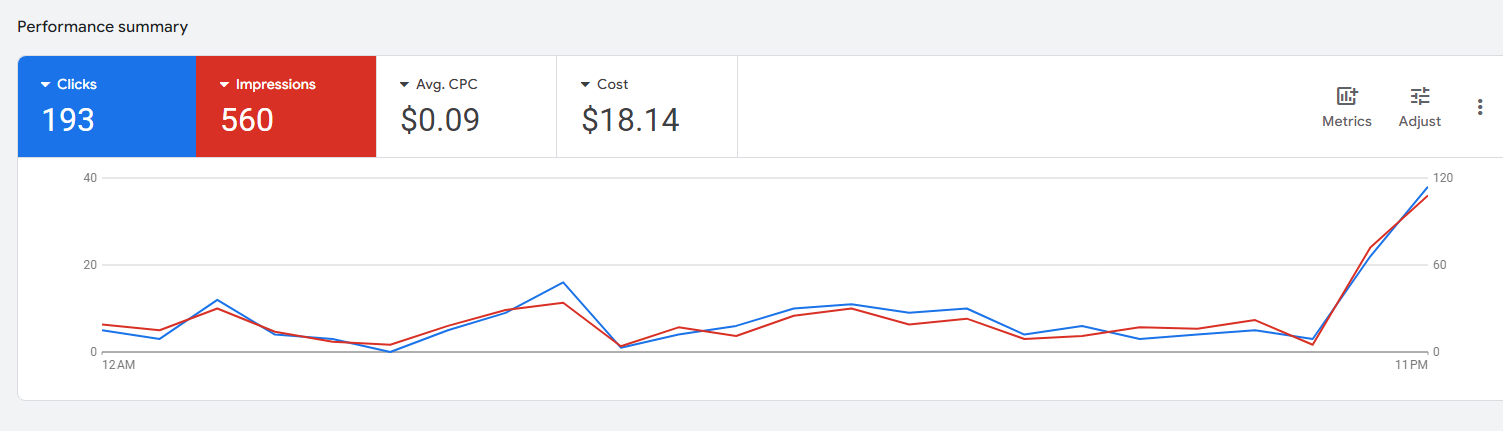Click the Adjust text label
The height and width of the screenshot is (431, 1503).
pos(1420,121)
